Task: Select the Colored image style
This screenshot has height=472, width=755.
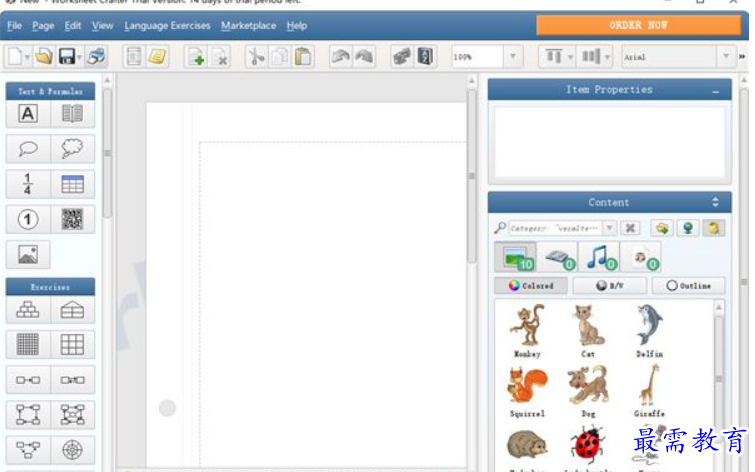Action: click(x=531, y=286)
